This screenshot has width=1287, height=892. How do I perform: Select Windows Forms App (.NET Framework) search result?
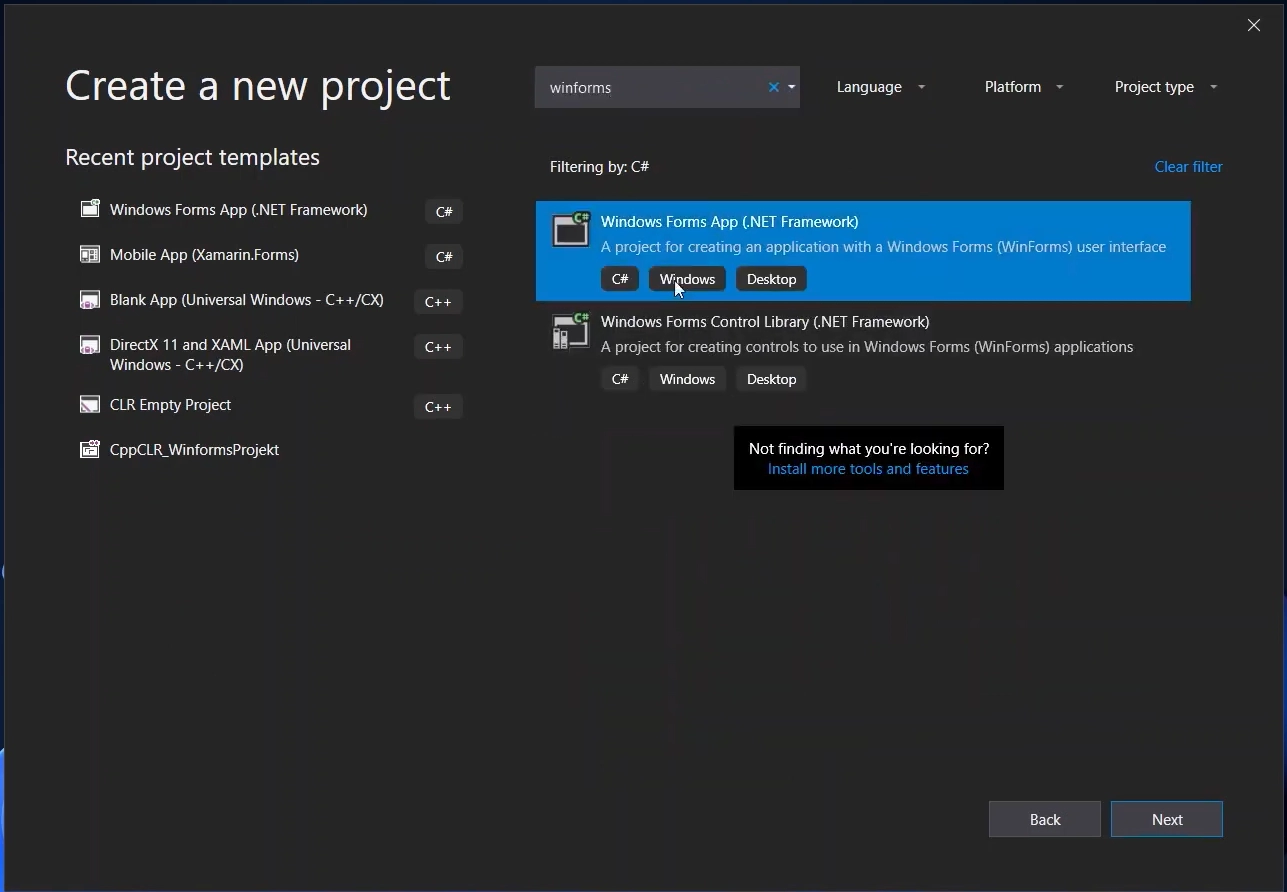[x=863, y=251]
